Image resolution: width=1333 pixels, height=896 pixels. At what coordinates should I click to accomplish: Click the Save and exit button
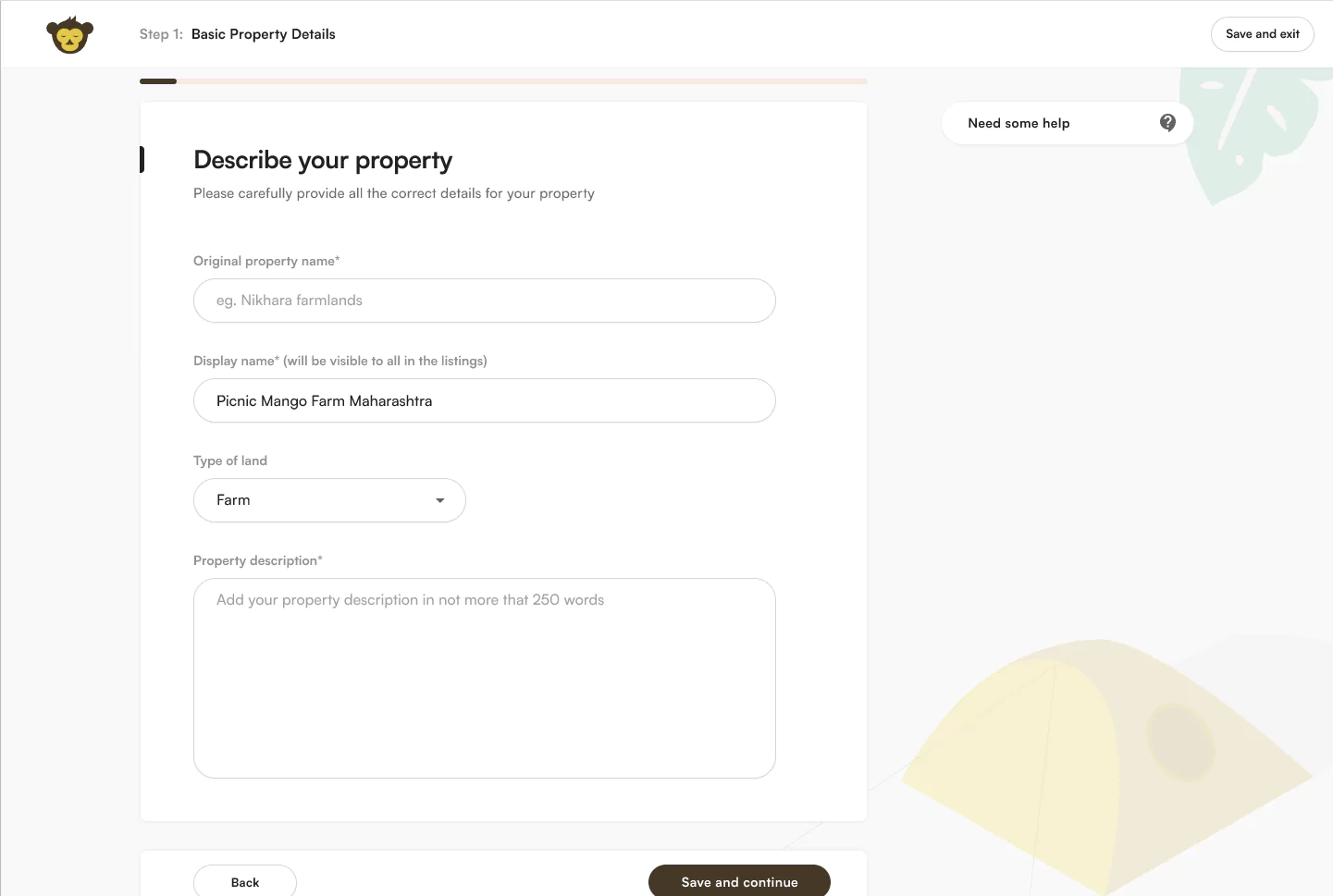pos(1262,34)
